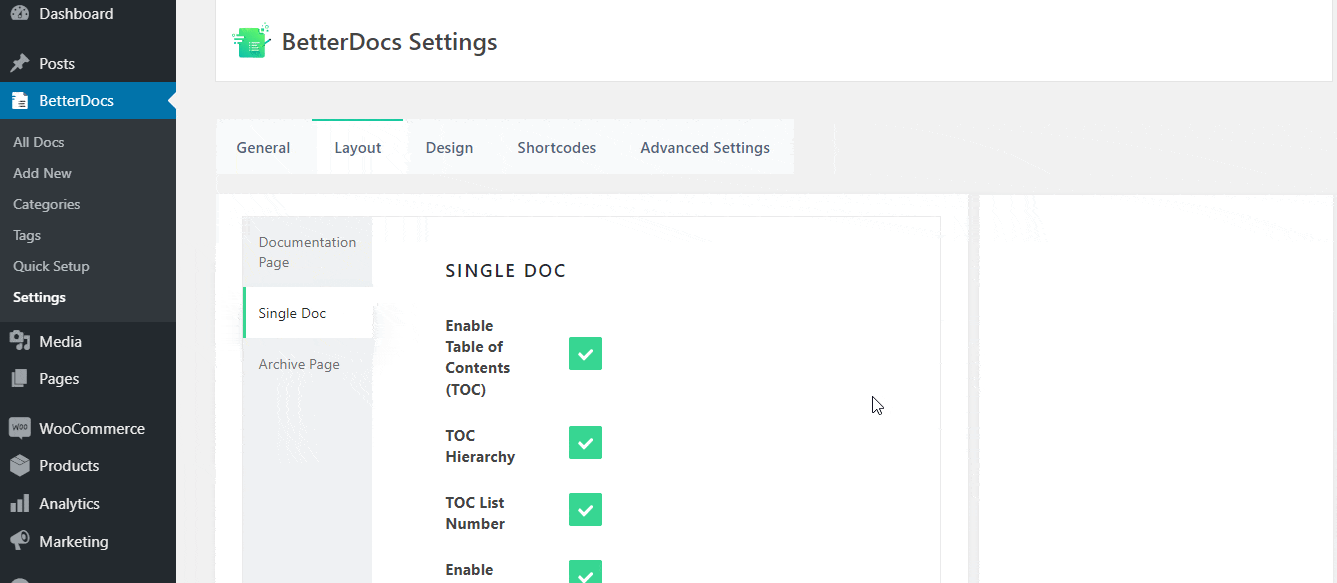1337x583 pixels.
Task: Open the Advanced Settings tab
Action: pyautogui.click(x=705, y=147)
